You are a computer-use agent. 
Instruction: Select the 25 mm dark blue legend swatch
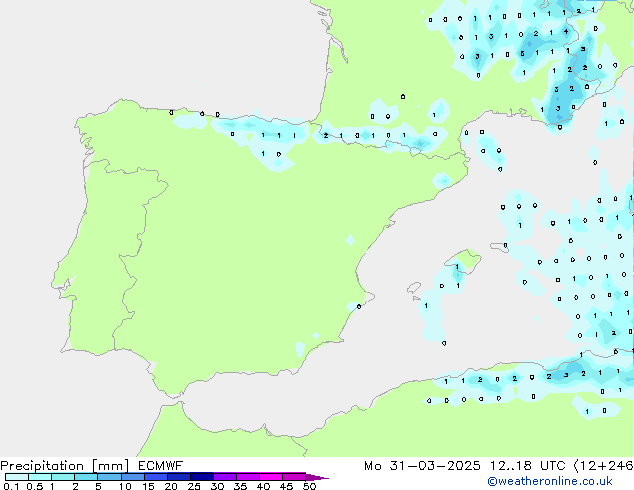click(202, 478)
